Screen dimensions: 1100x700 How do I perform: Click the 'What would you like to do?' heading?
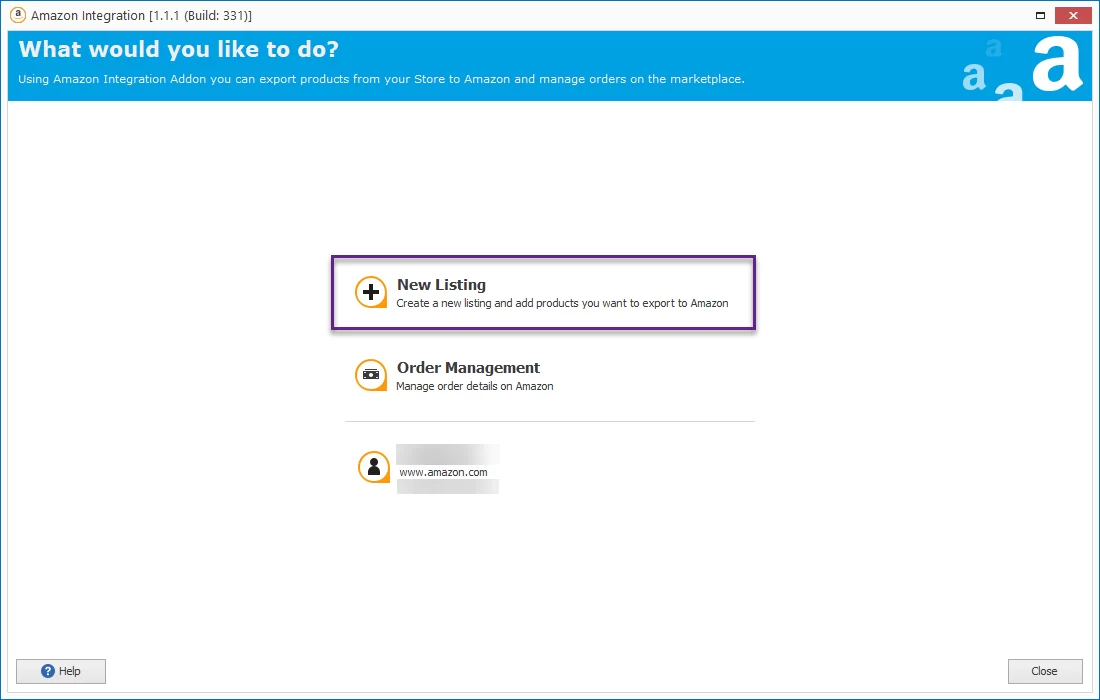(x=179, y=50)
